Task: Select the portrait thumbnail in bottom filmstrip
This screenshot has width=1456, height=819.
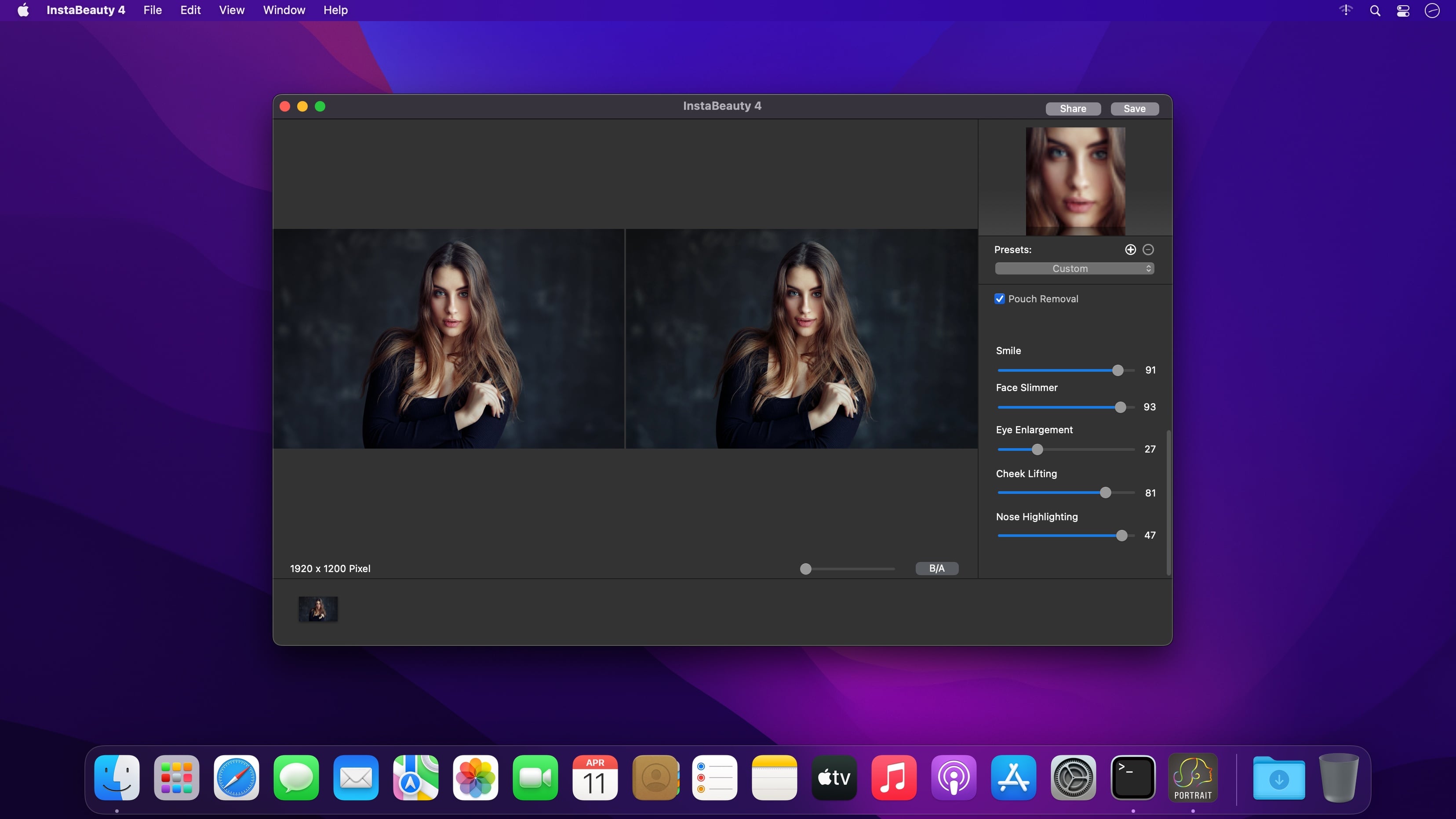Action: tap(318, 609)
